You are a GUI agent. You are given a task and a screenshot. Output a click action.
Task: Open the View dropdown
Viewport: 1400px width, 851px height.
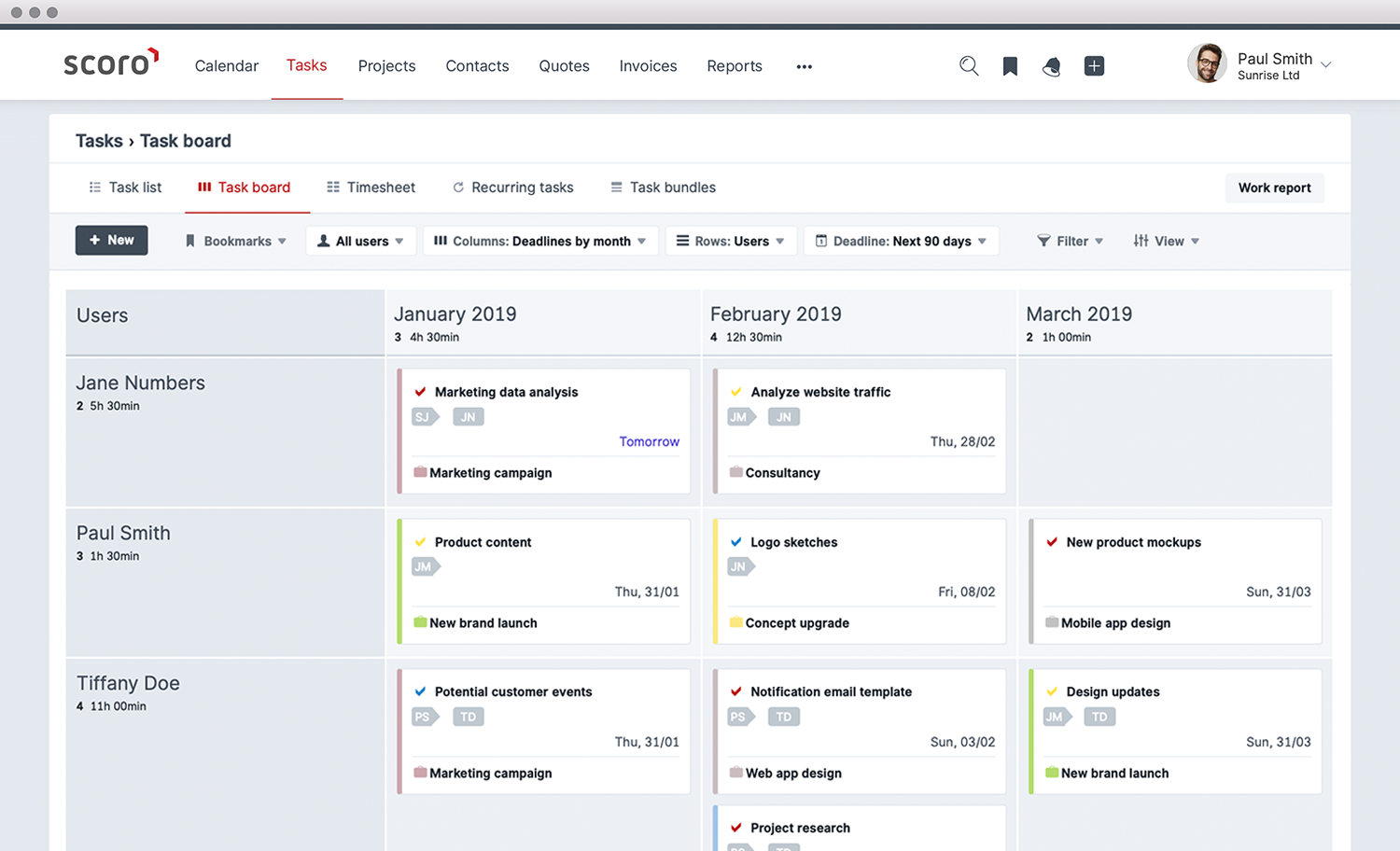pos(1167,241)
